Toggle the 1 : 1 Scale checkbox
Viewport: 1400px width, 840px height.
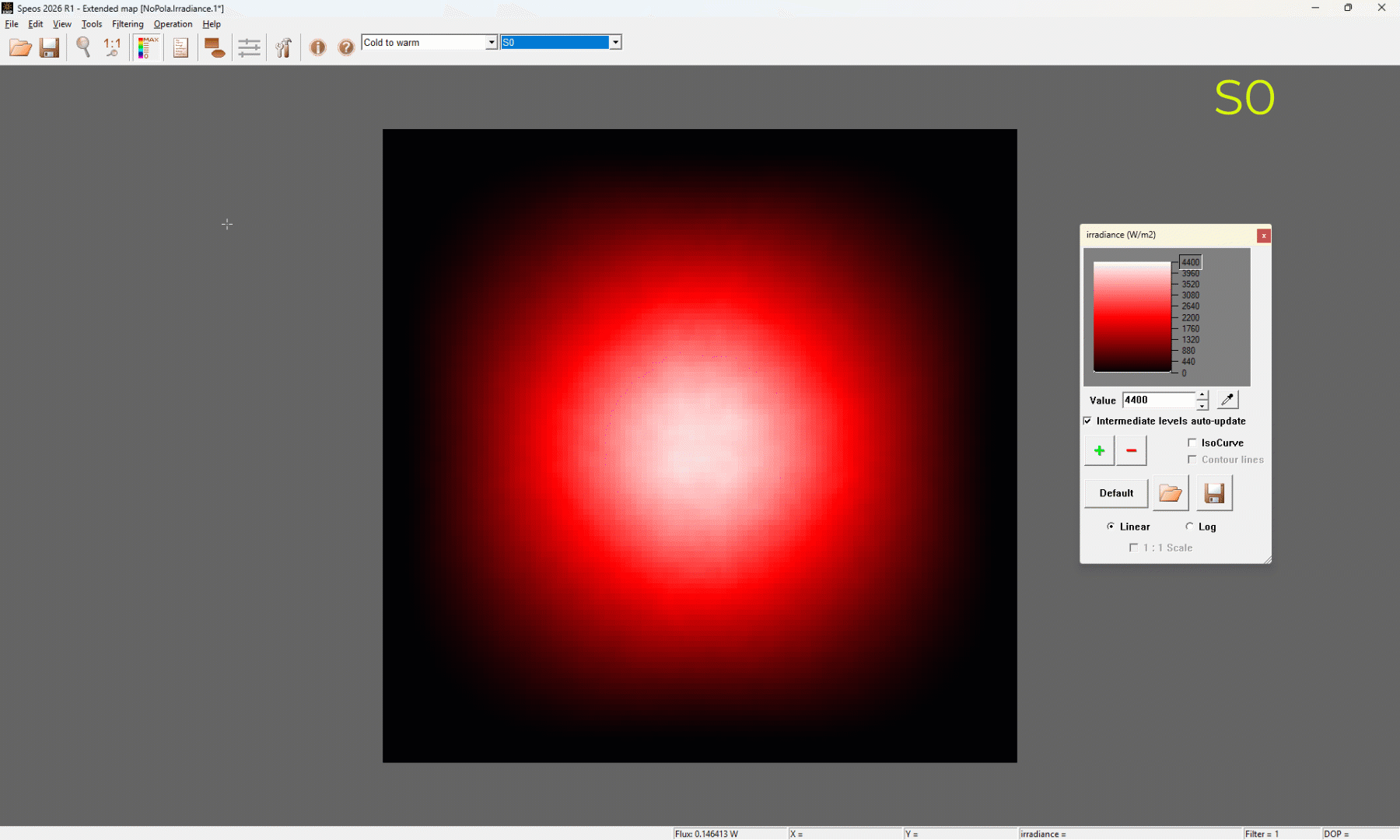coord(1133,548)
